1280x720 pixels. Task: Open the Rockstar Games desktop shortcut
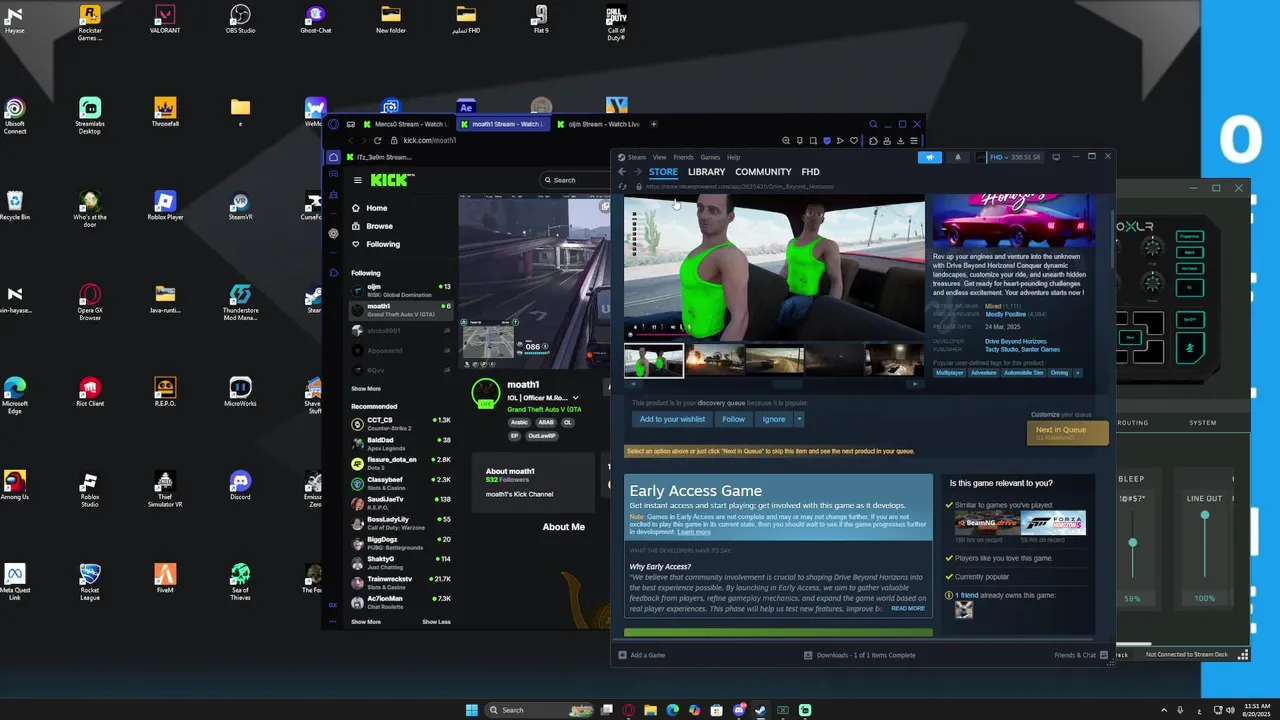tap(90, 22)
